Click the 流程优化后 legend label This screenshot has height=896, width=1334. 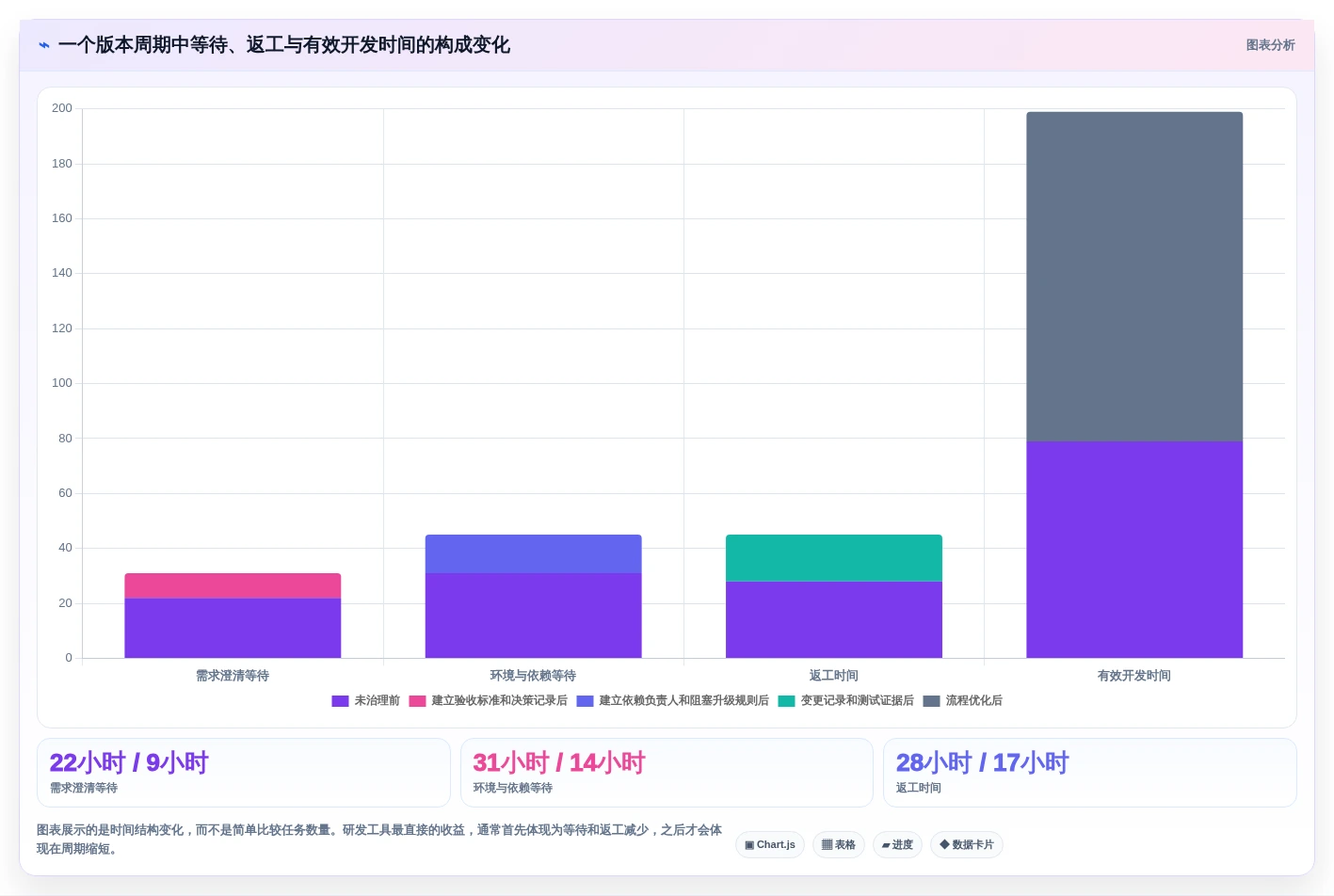pos(973,701)
